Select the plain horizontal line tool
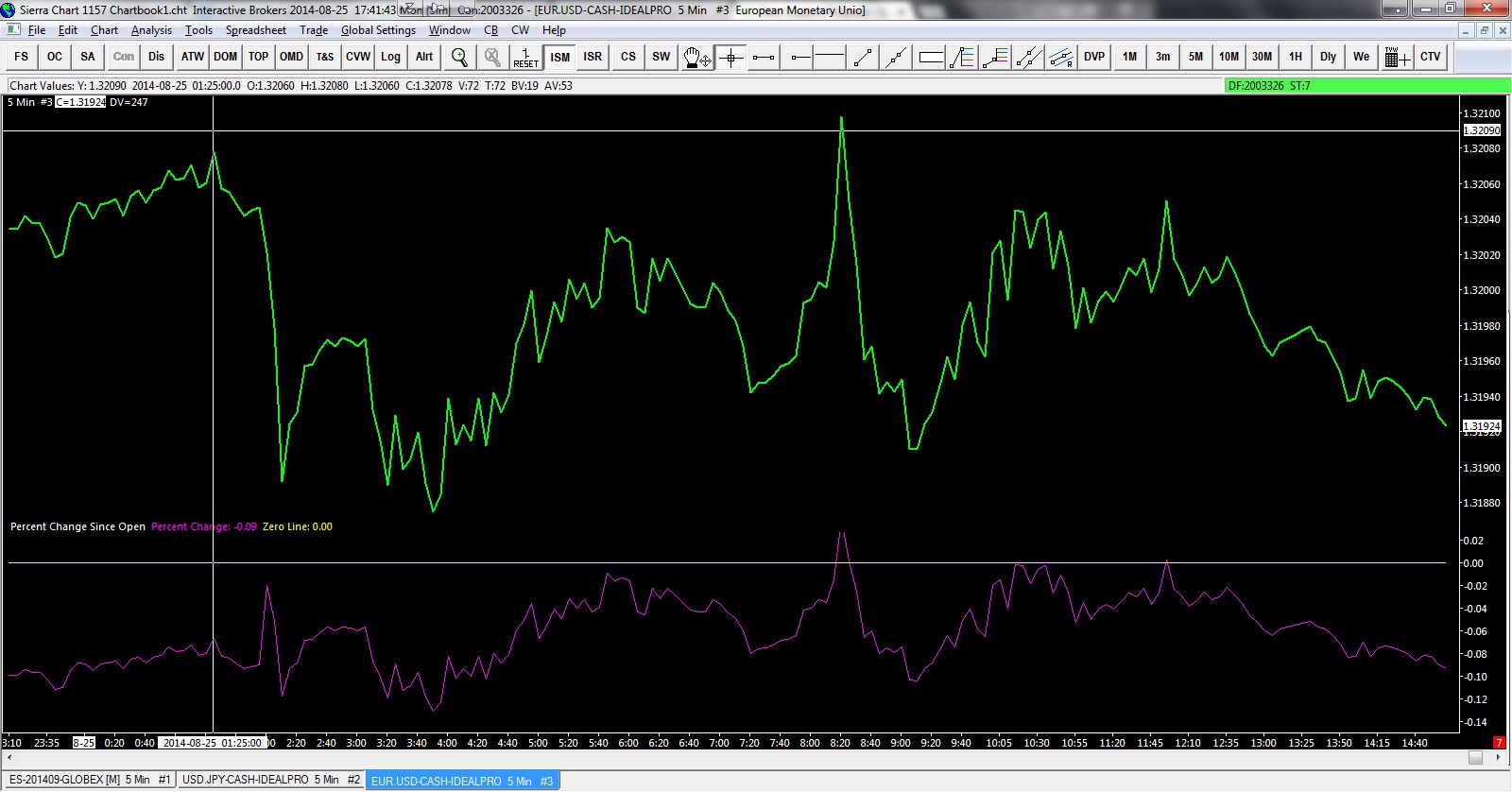 (830, 57)
